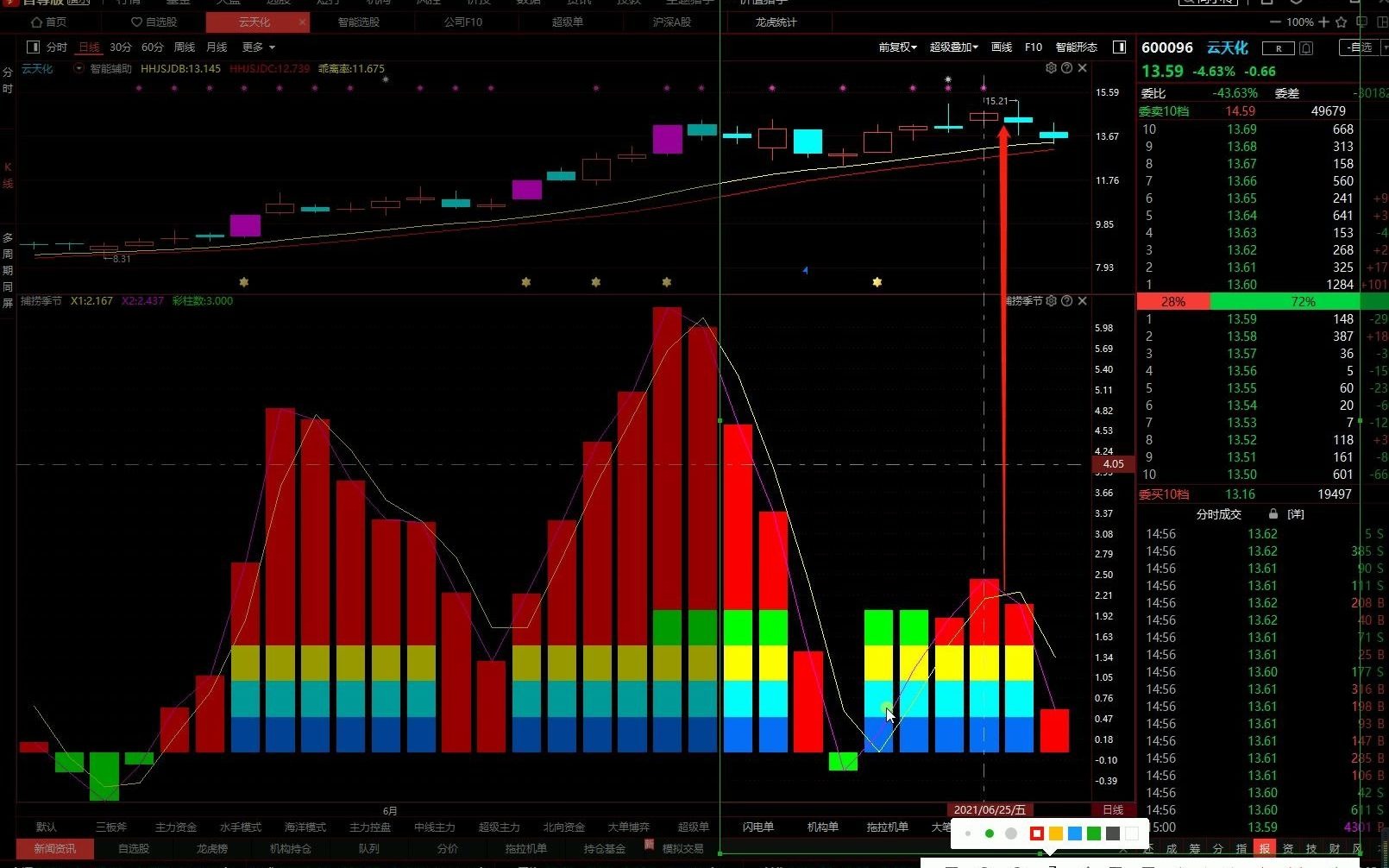Click the home icon in 首页 tab

point(37,22)
